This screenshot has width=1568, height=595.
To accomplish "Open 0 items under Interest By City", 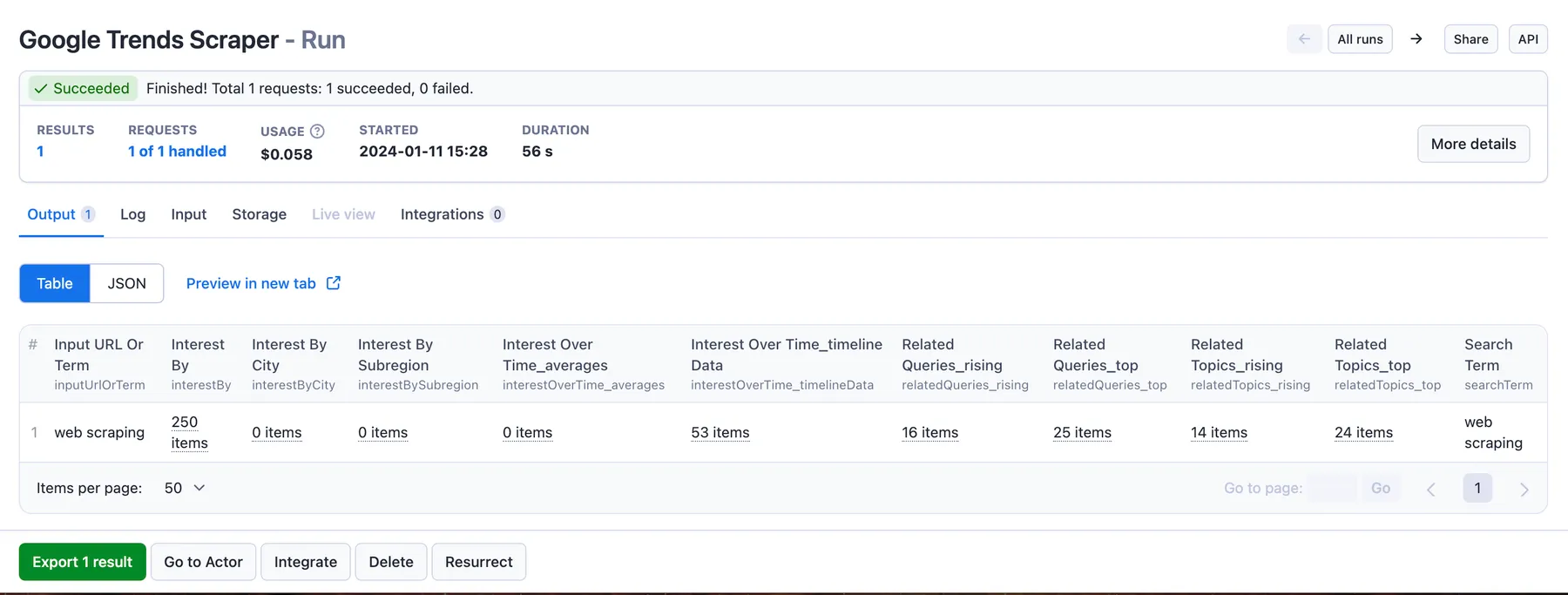I will 277,432.
